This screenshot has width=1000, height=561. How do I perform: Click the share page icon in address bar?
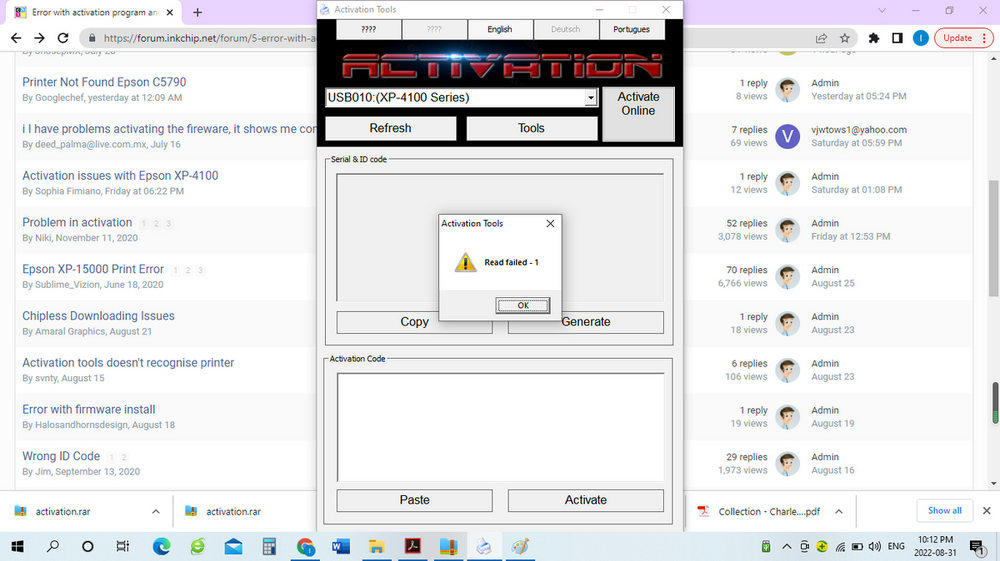click(821, 38)
